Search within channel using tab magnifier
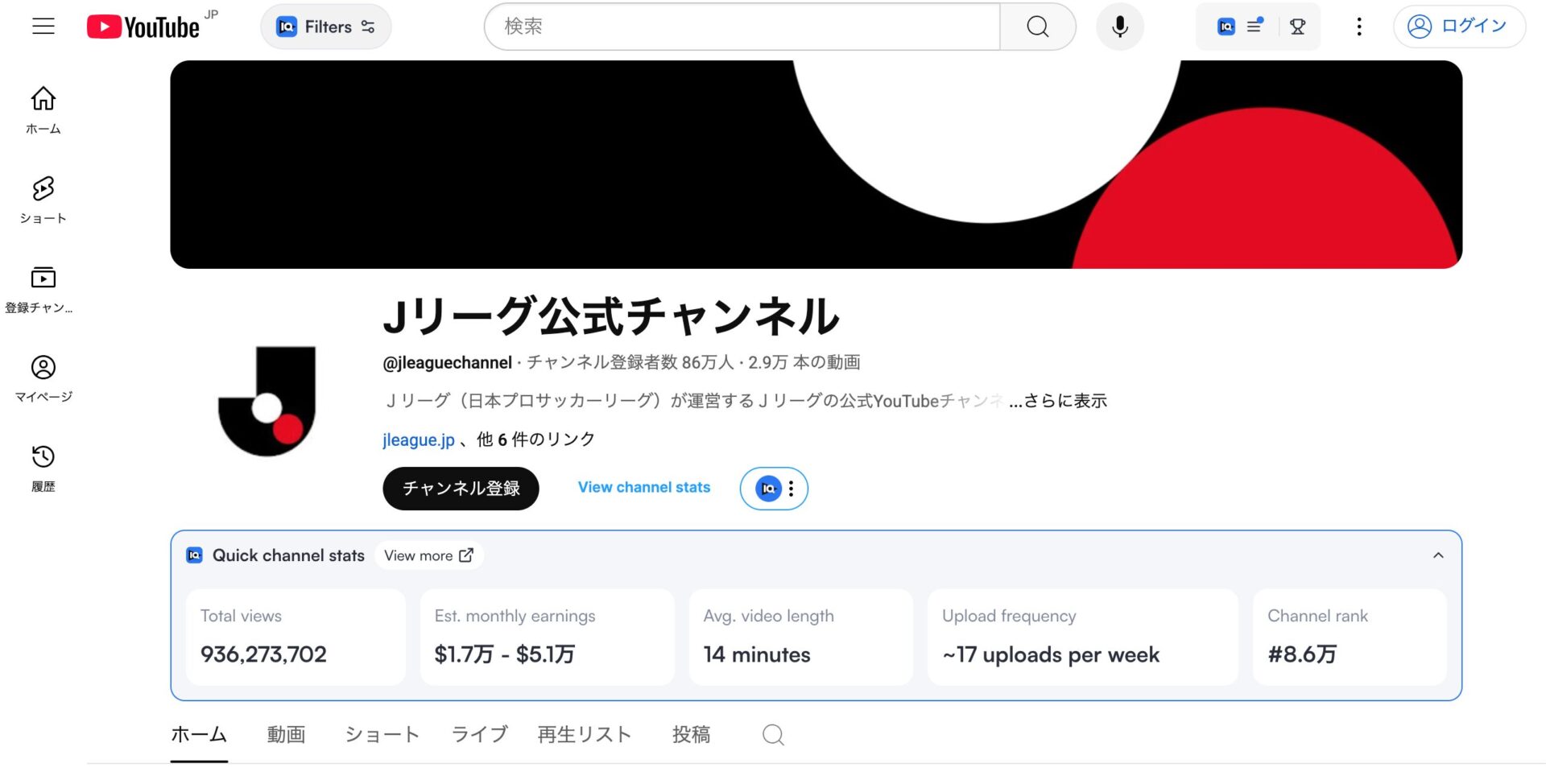Viewport: 1546px width, 784px height. tap(773, 734)
